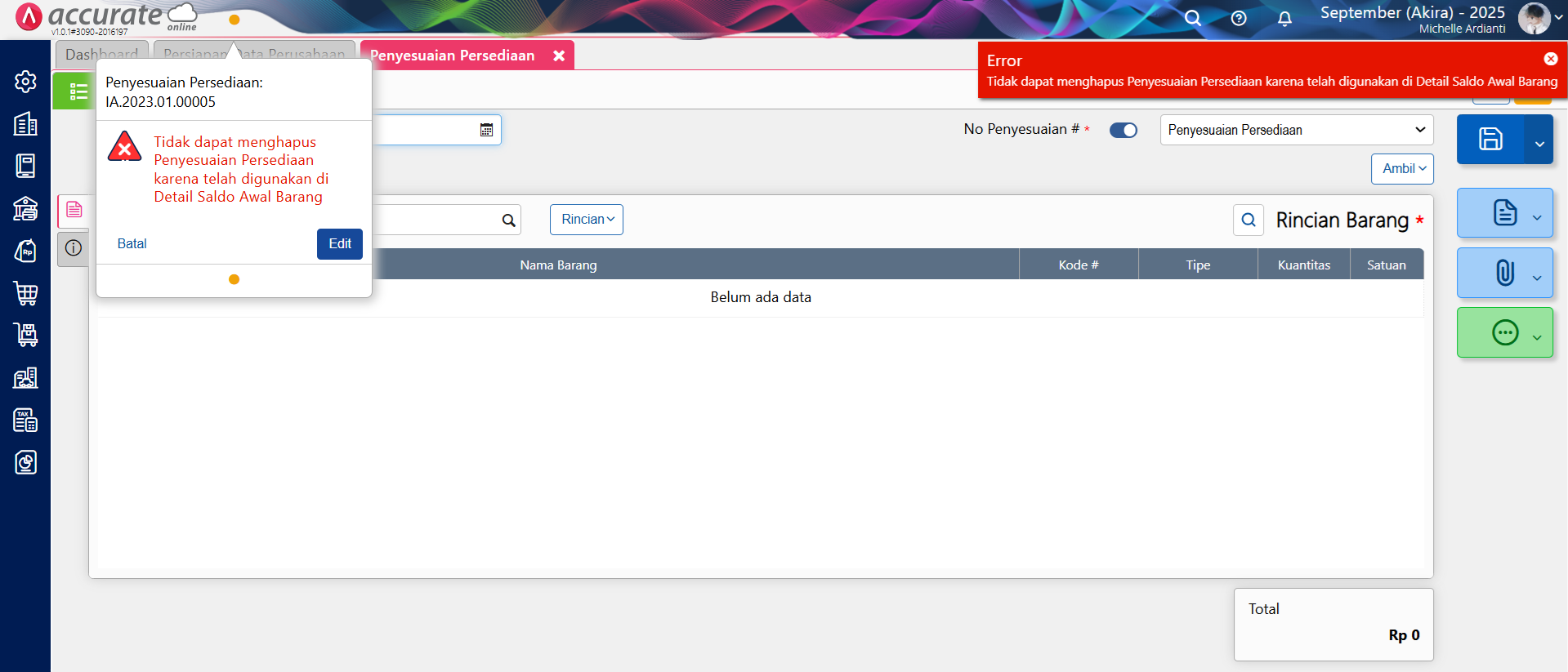This screenshot has height=672, width=1568.
Task: Open the settings gear in sidebar
Action: [25, 82]
